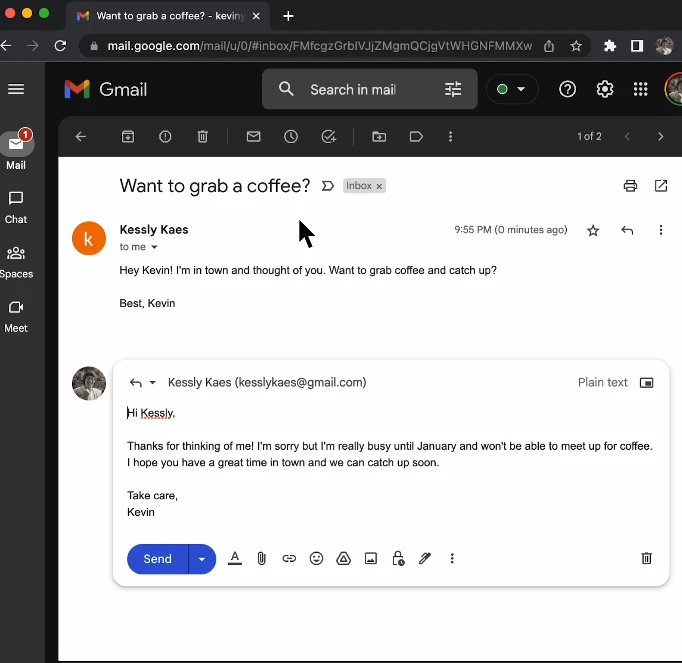Insert a photo into the reply
Image resolution: width=682 pixels, height=663 pixels.
pyautogui.click(x=371, y=559)
